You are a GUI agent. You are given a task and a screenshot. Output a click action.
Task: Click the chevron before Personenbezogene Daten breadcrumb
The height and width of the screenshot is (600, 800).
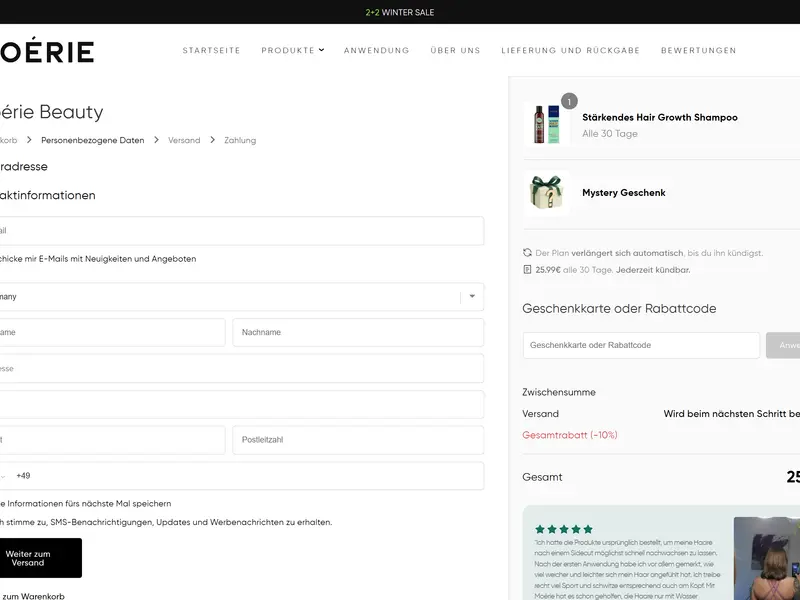[x=29, y=140]
